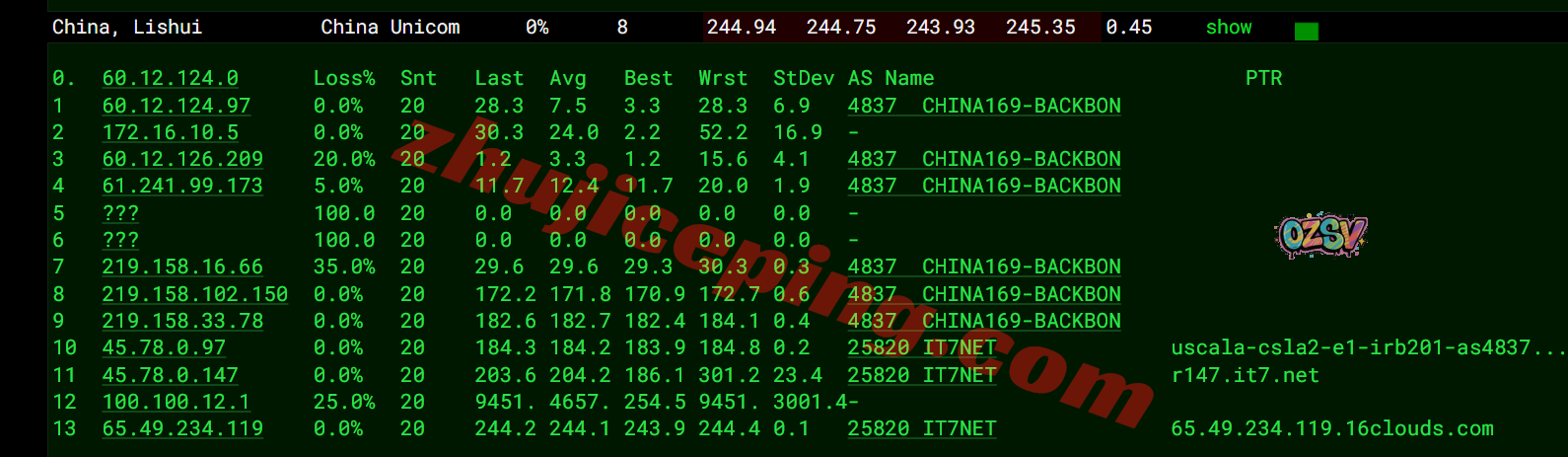
Task: Click the 25820 IT7NET link on hop 13
Action: coord(921,428)
